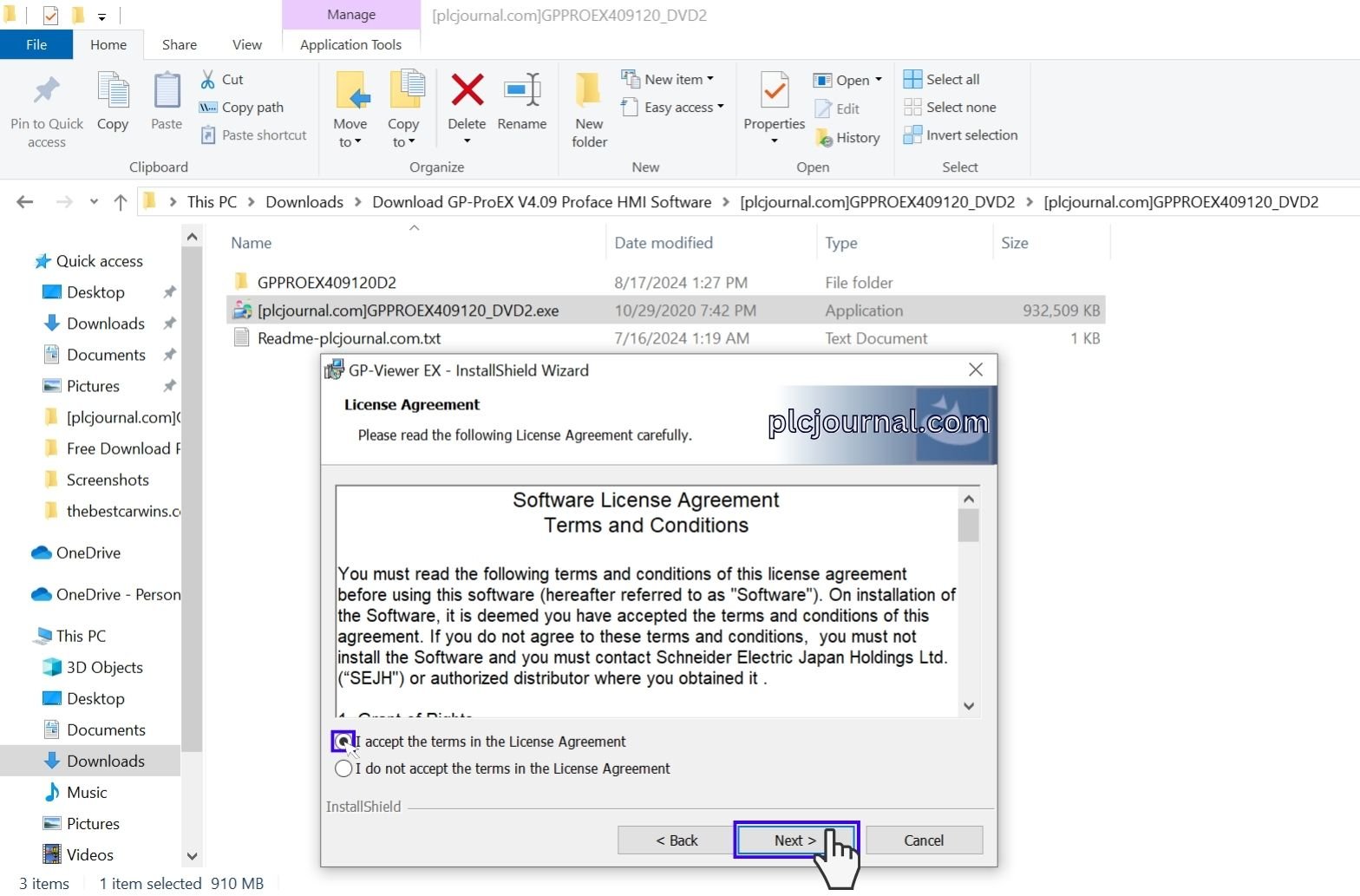Click Select all in ribbon
Image resolution: width=1360 pixels, height=896 pixels.
941,80
